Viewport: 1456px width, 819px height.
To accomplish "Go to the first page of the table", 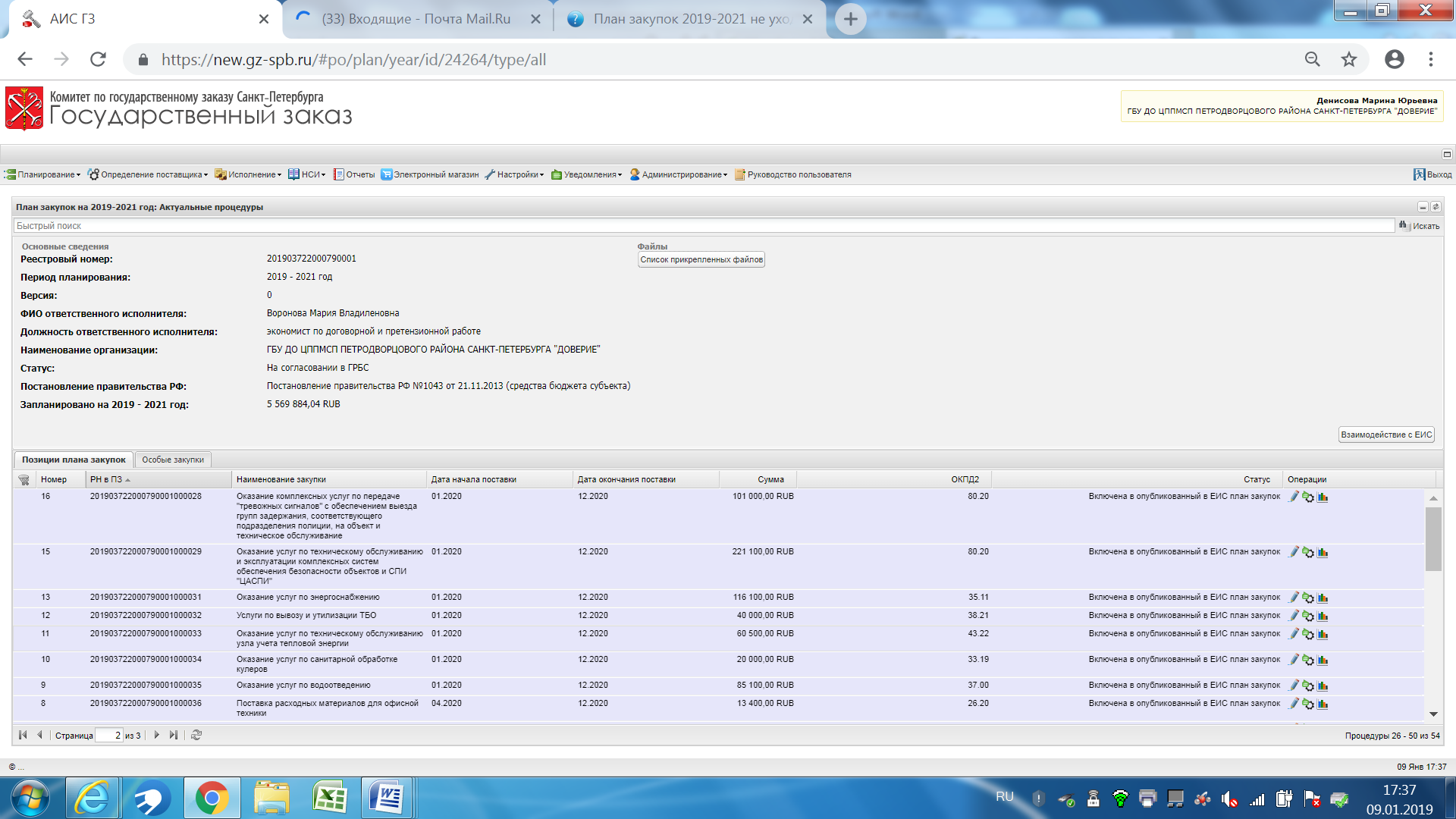I will coord(23,735).
